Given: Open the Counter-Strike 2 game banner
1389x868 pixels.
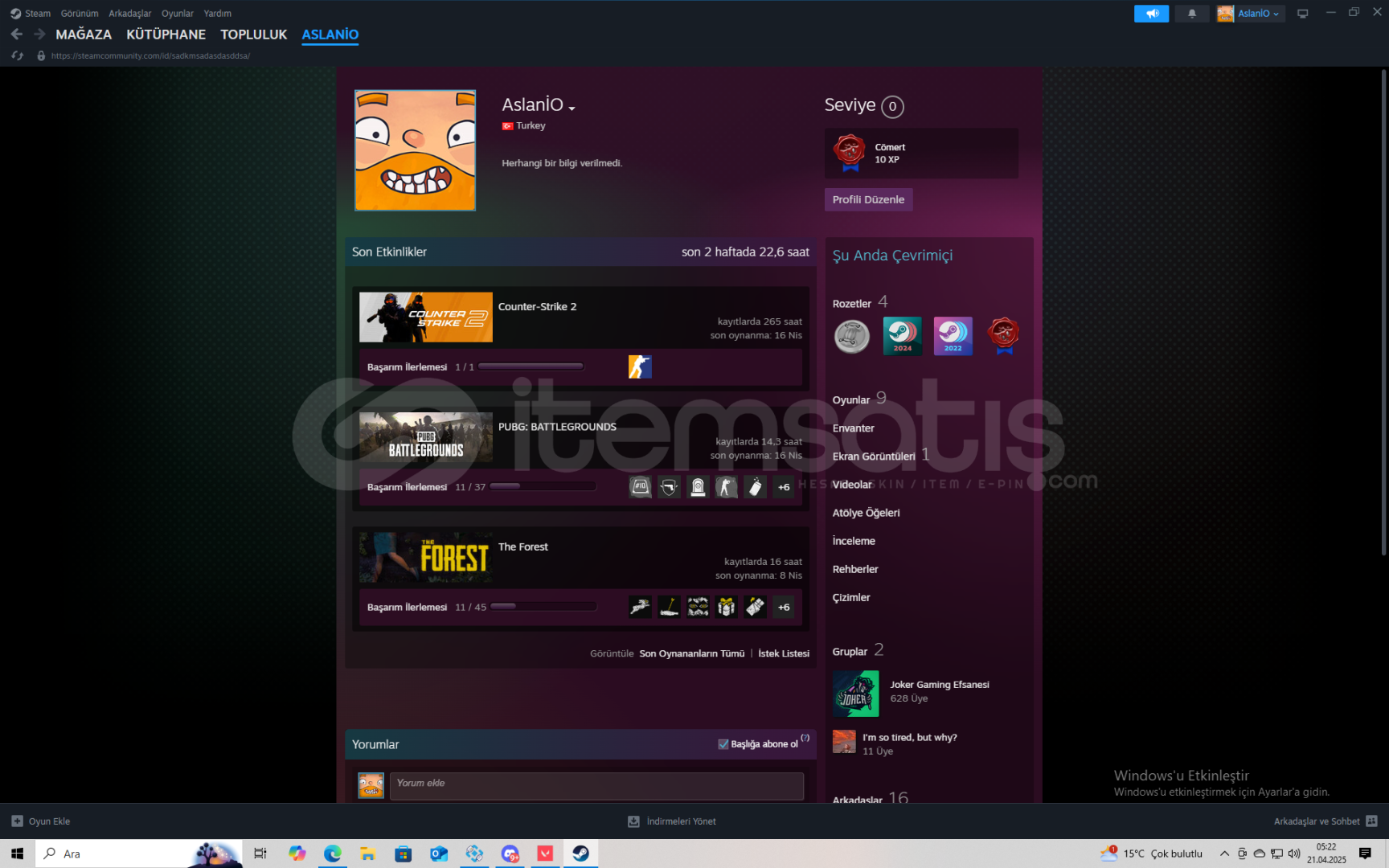Looking at the screenshot, I should click(426, 317).
